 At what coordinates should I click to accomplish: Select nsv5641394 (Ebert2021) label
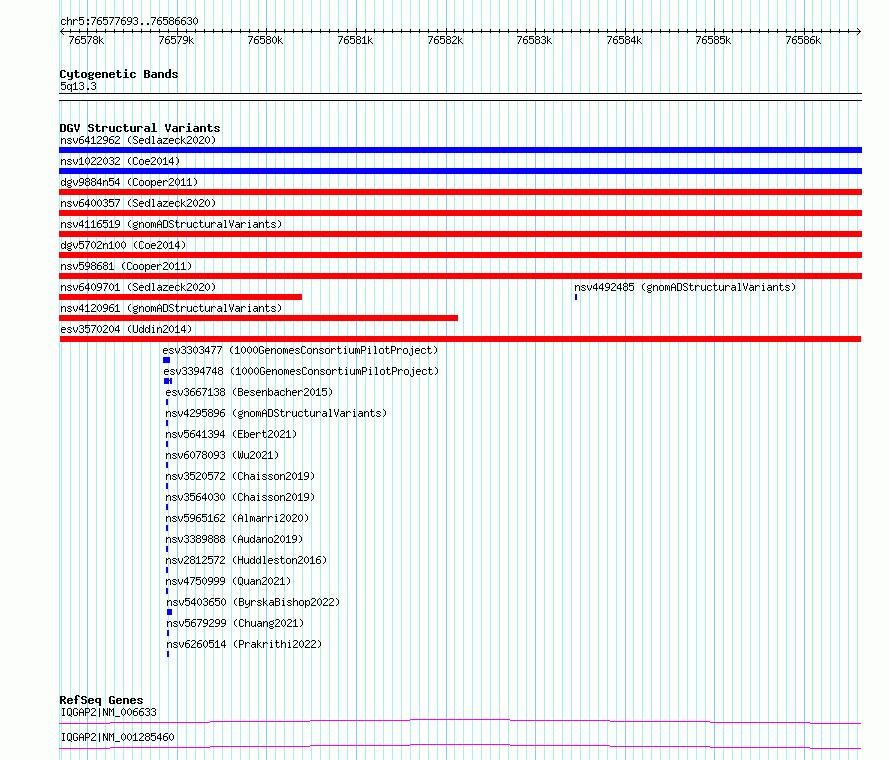pyautogui.click(x=231, y=434)
